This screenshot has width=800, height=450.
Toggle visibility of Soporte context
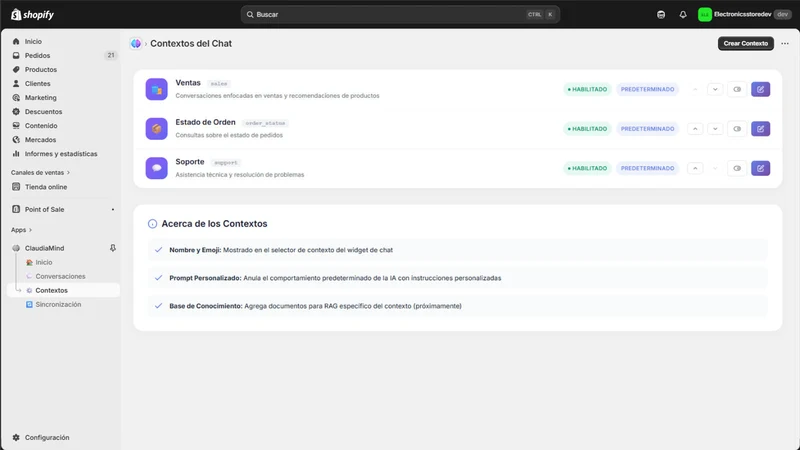pyautogui.click(x=737, y=168)
